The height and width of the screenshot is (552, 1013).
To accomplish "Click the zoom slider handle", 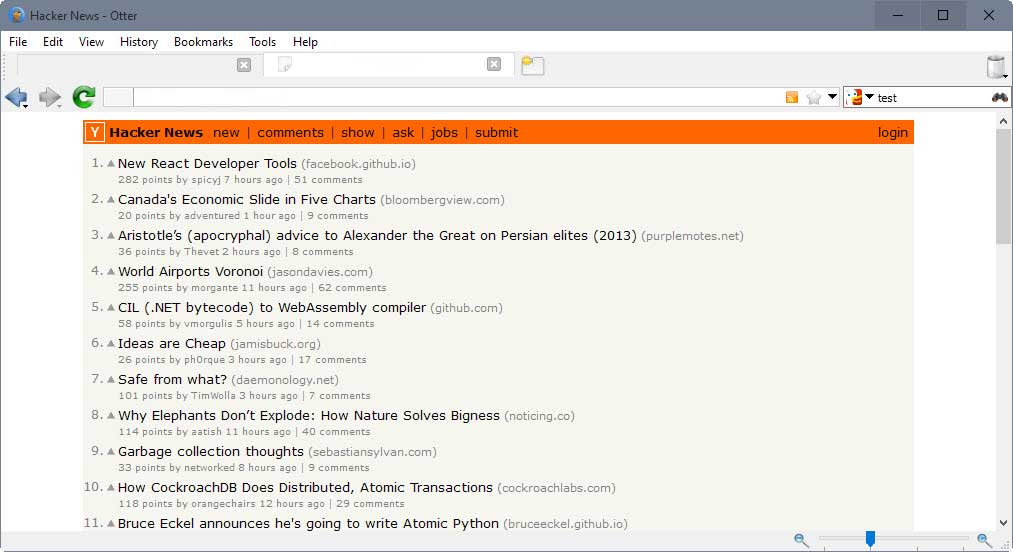I will coord(870,539).
